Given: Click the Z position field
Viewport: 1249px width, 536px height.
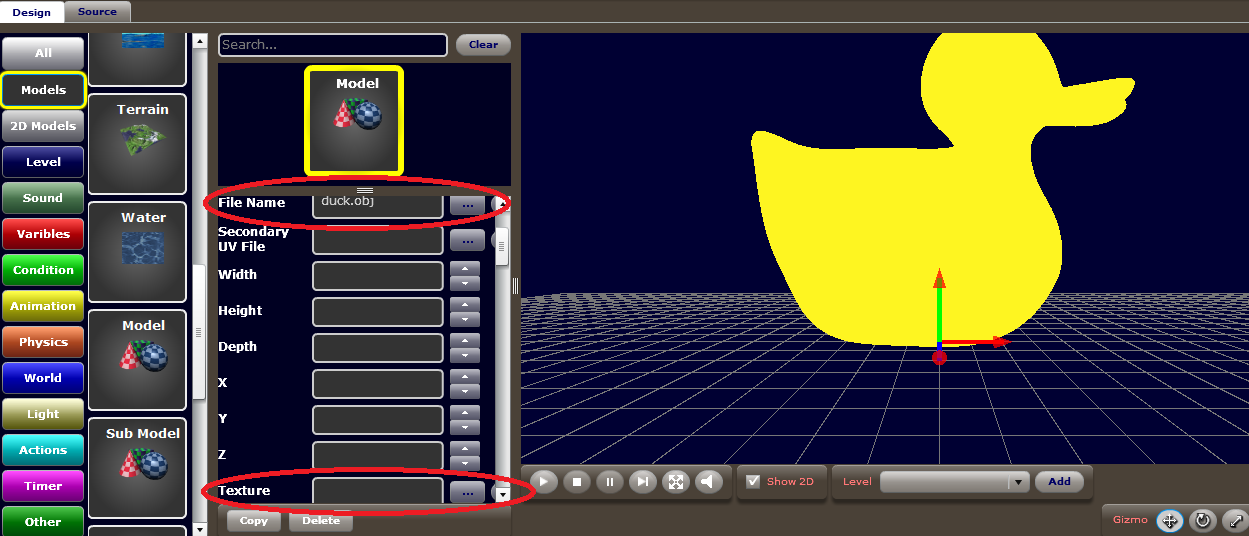Looking at the screenshot, I should pos(378,456).
